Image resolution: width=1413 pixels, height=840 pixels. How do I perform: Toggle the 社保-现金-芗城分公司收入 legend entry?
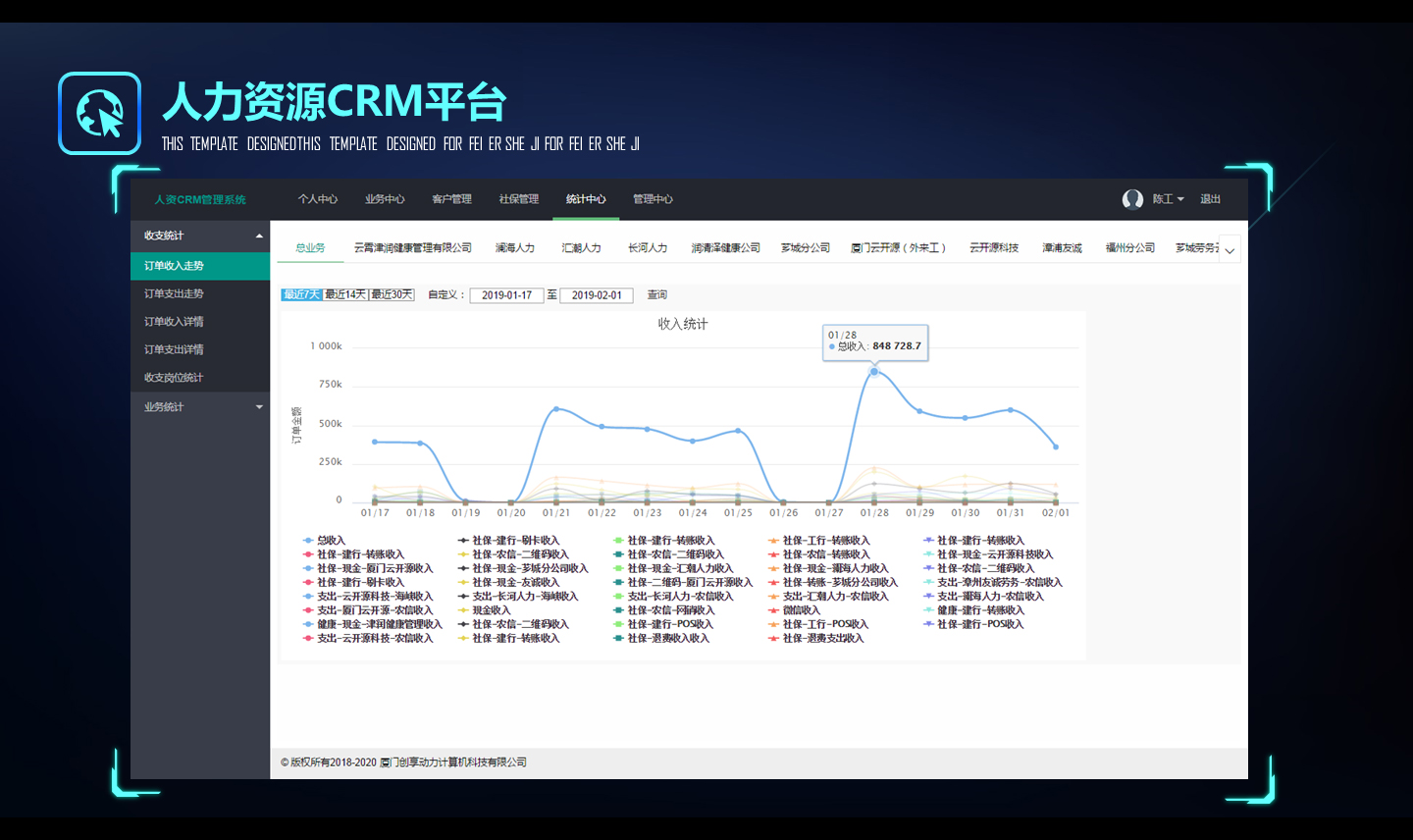pos(523,568)
